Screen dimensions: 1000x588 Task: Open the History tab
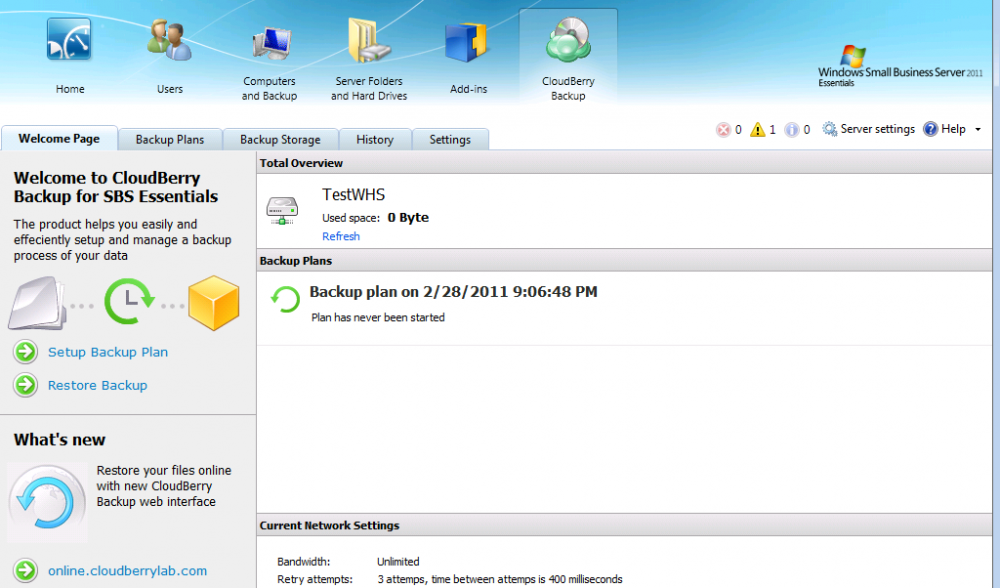[375, 140]
